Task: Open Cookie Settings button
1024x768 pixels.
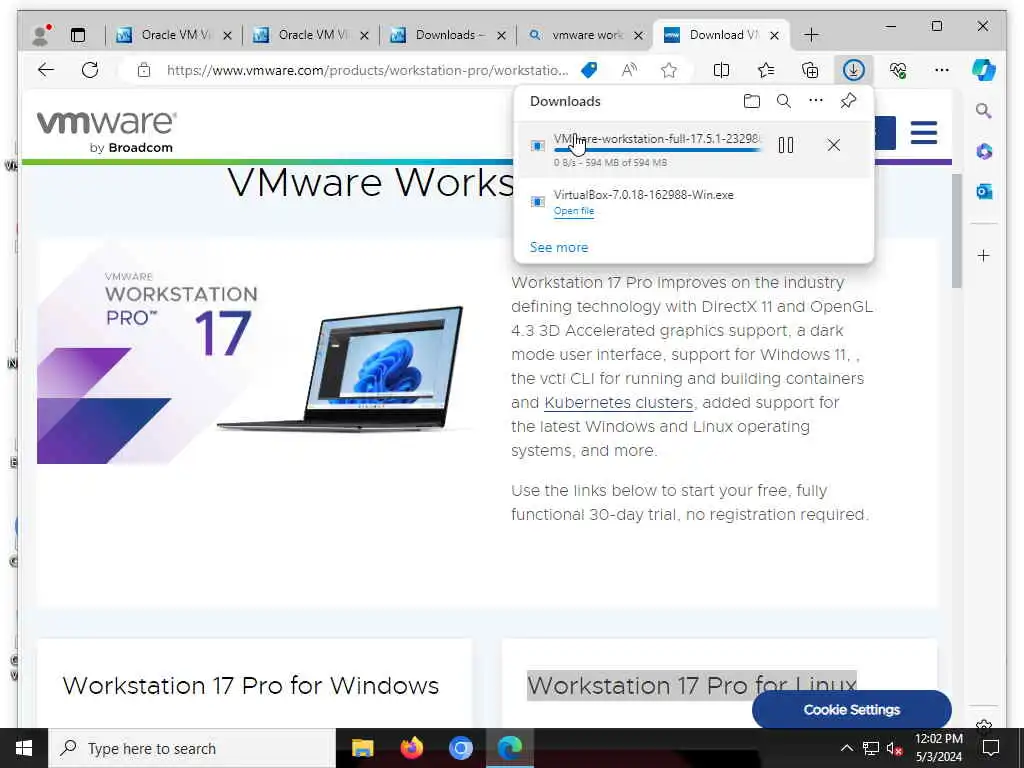Action: point(852,709)
